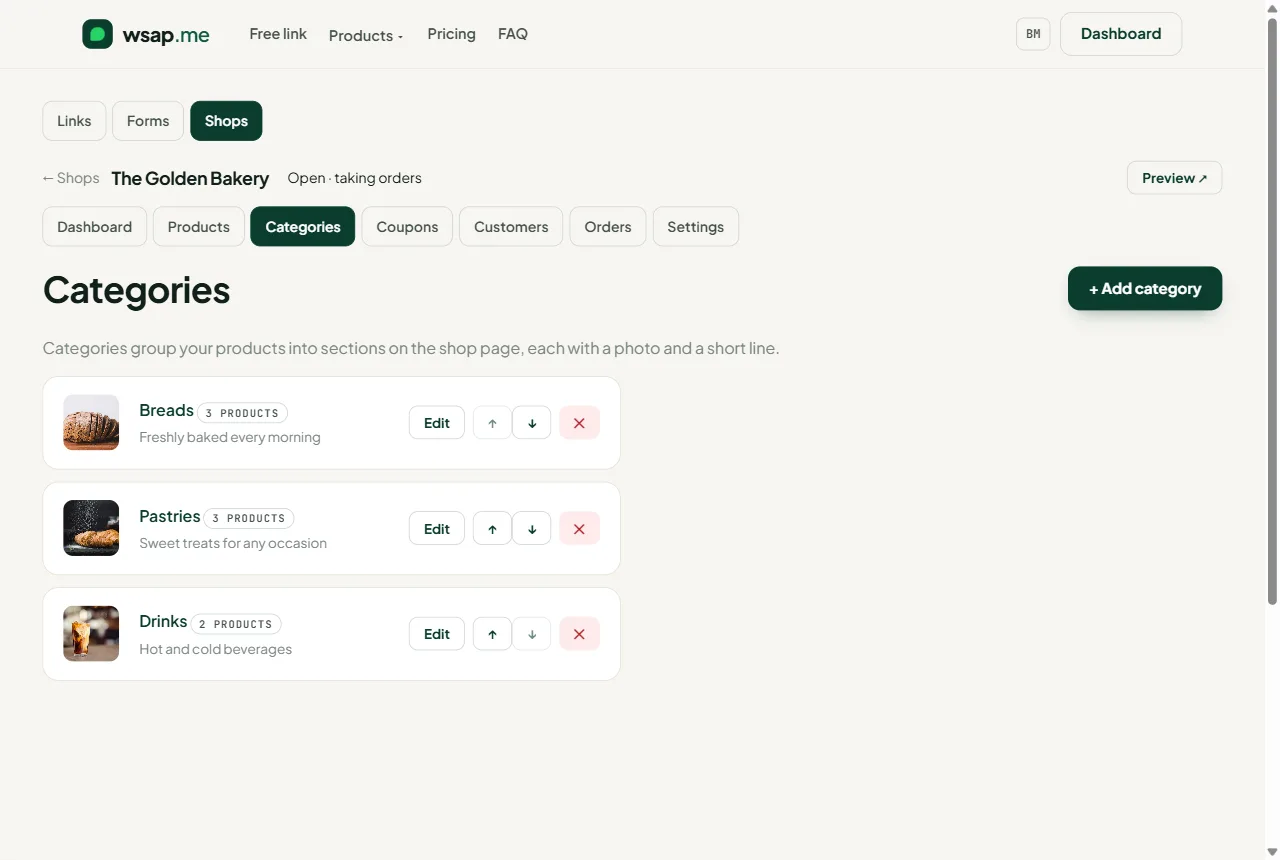Switch to the Links tab
The height and width of the screenshot is (860, 1280).
click(x=74, y=121)
